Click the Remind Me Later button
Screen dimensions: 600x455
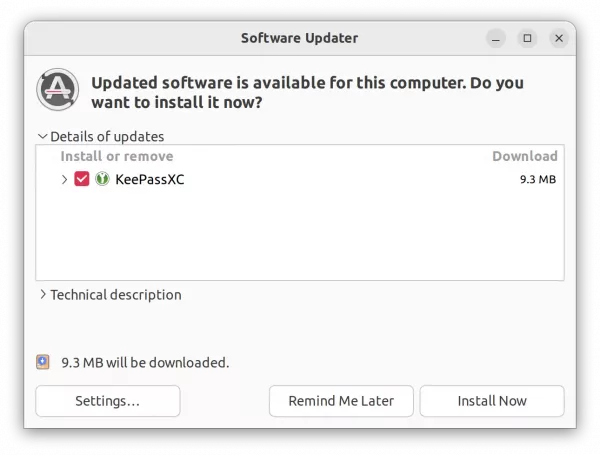point(341,401)
